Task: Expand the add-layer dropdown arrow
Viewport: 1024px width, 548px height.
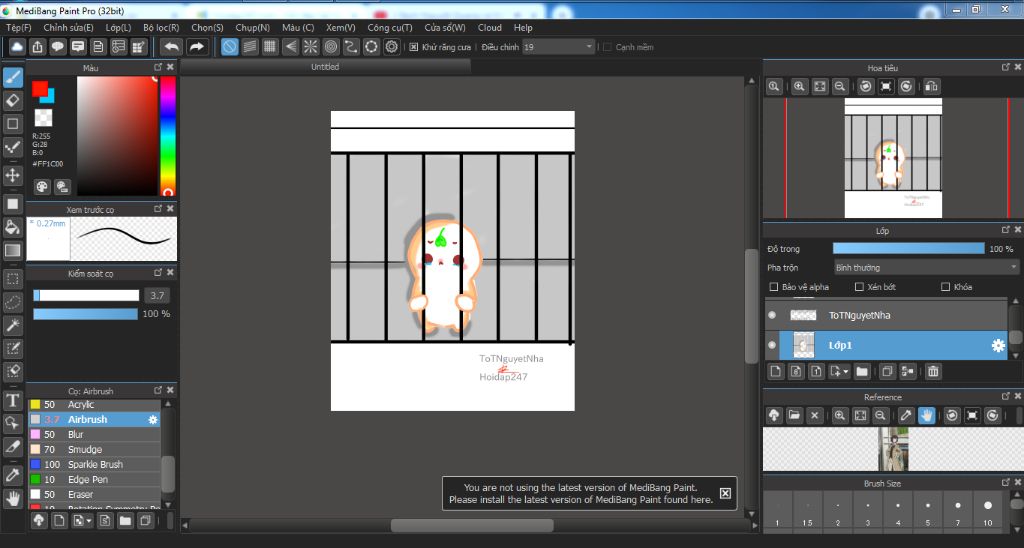Action: pos(846,371)
